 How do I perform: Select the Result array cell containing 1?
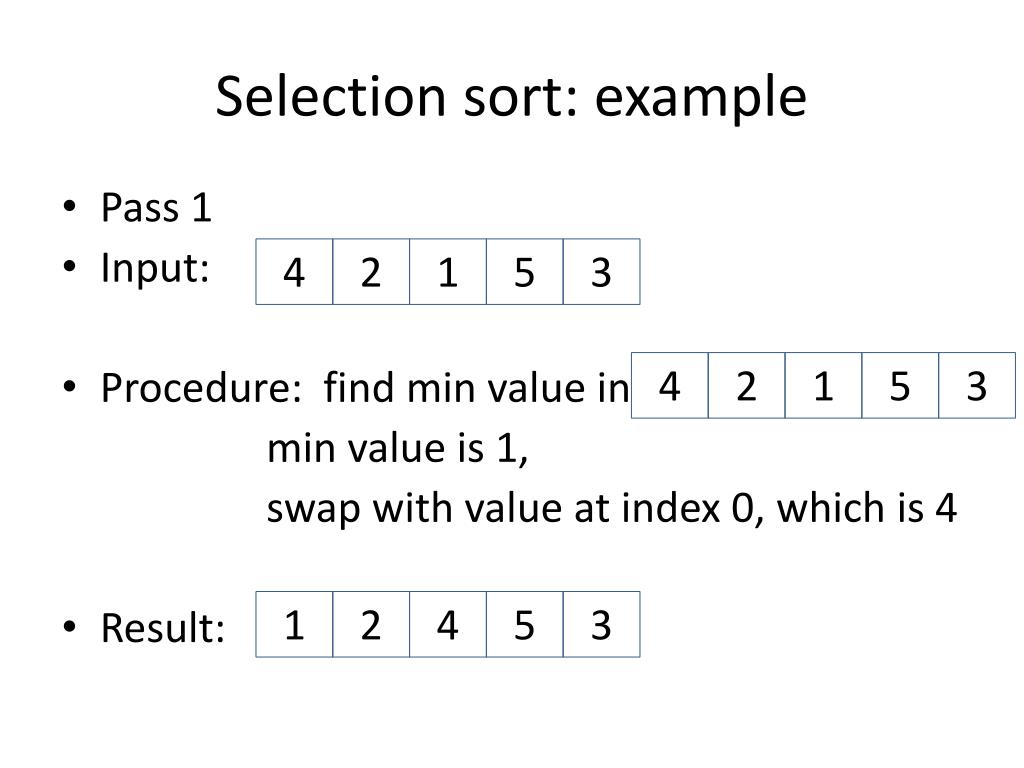[295, 624]
